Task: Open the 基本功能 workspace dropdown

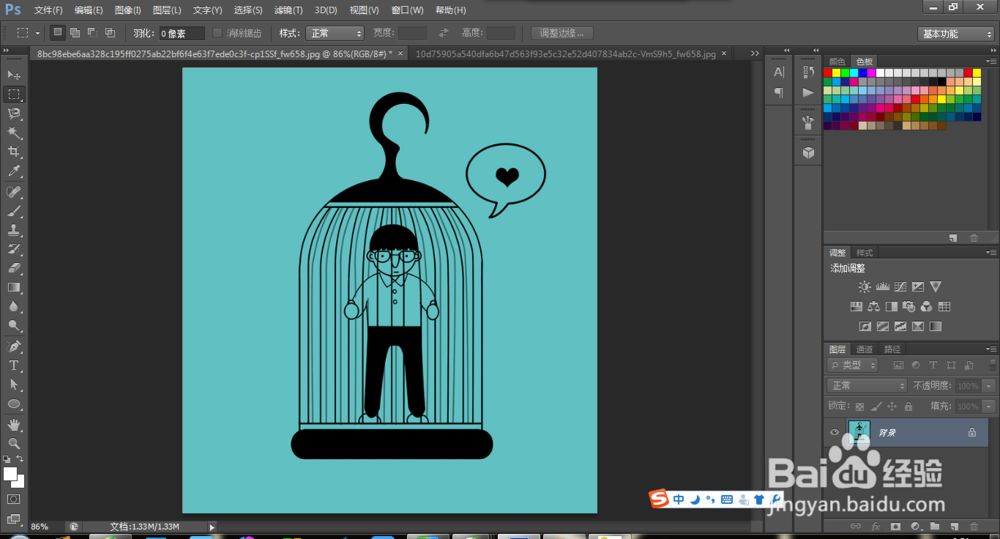Action: 955,34
